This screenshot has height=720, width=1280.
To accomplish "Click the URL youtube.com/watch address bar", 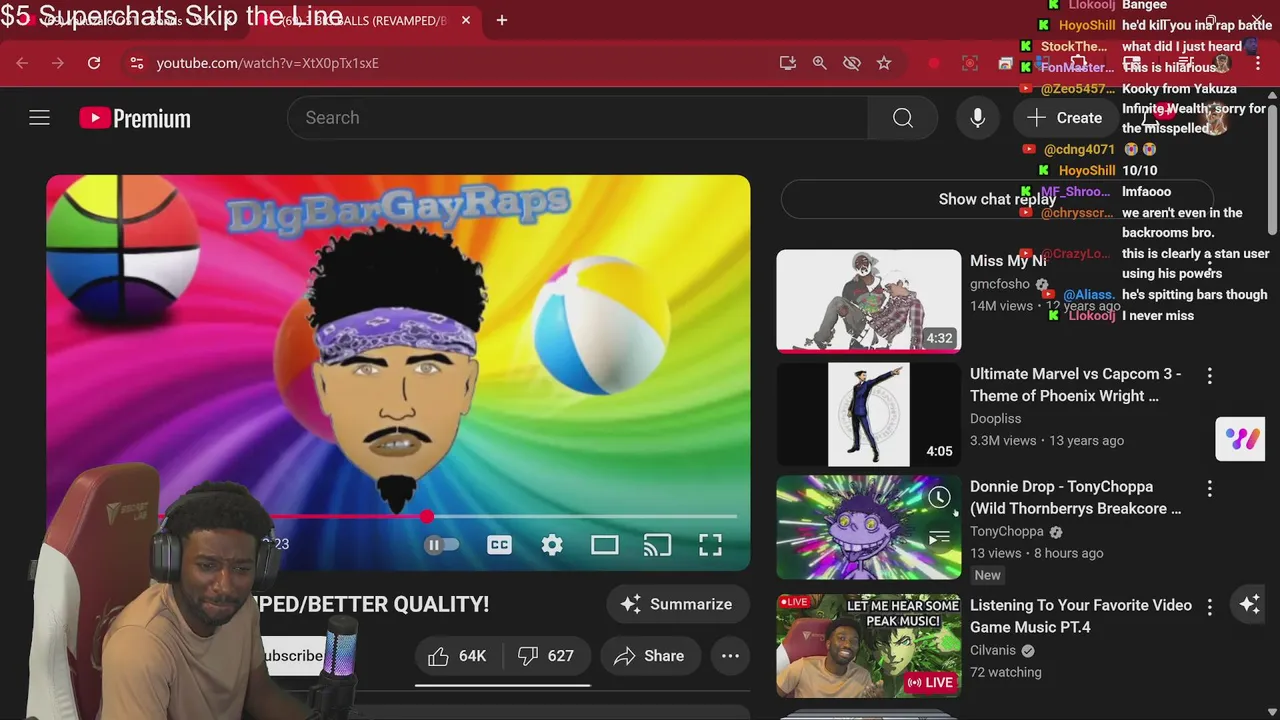I will coord(268,63).
